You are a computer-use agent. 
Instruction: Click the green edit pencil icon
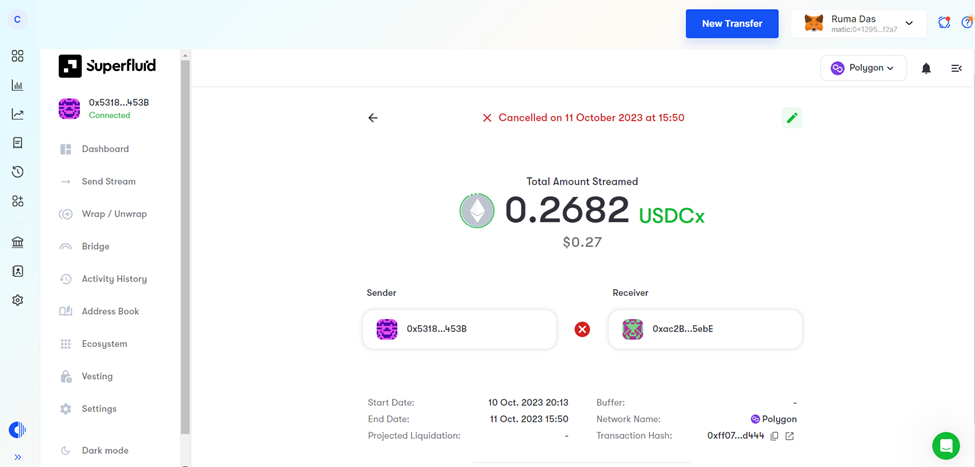pyautogui.click(x=792, y=118)
